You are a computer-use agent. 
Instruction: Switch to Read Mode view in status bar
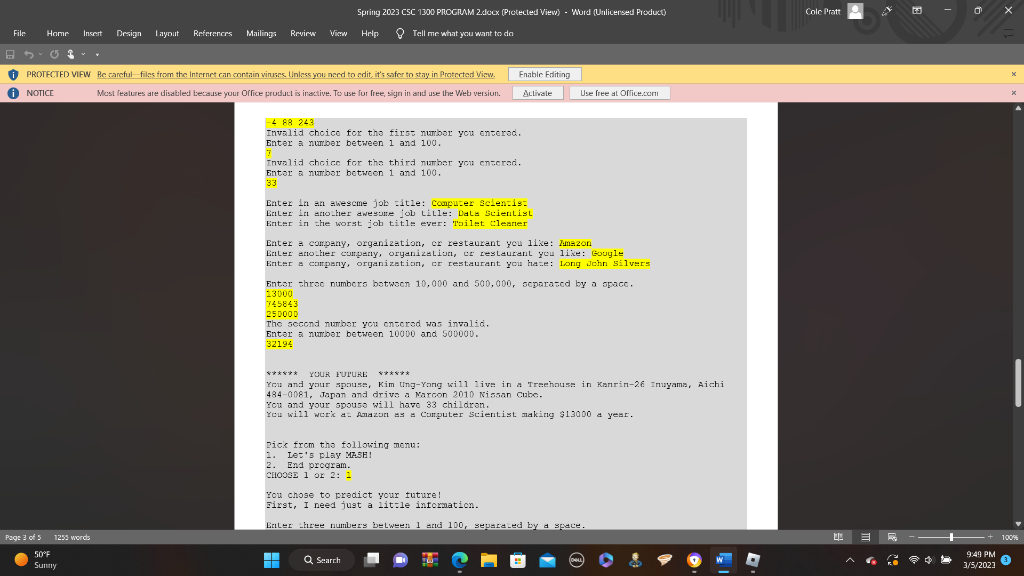click(839, 536)
